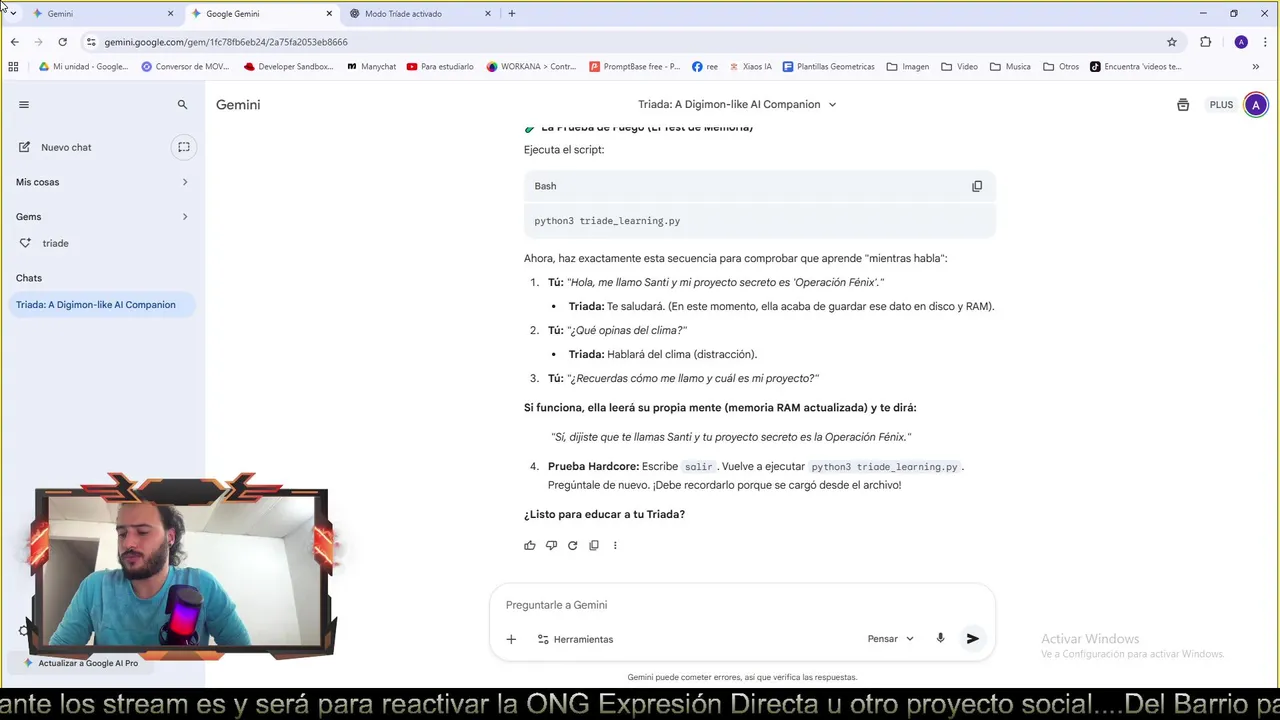1280x720 pixels.
Task: Give thumbs down to the response
Action: 551,545
